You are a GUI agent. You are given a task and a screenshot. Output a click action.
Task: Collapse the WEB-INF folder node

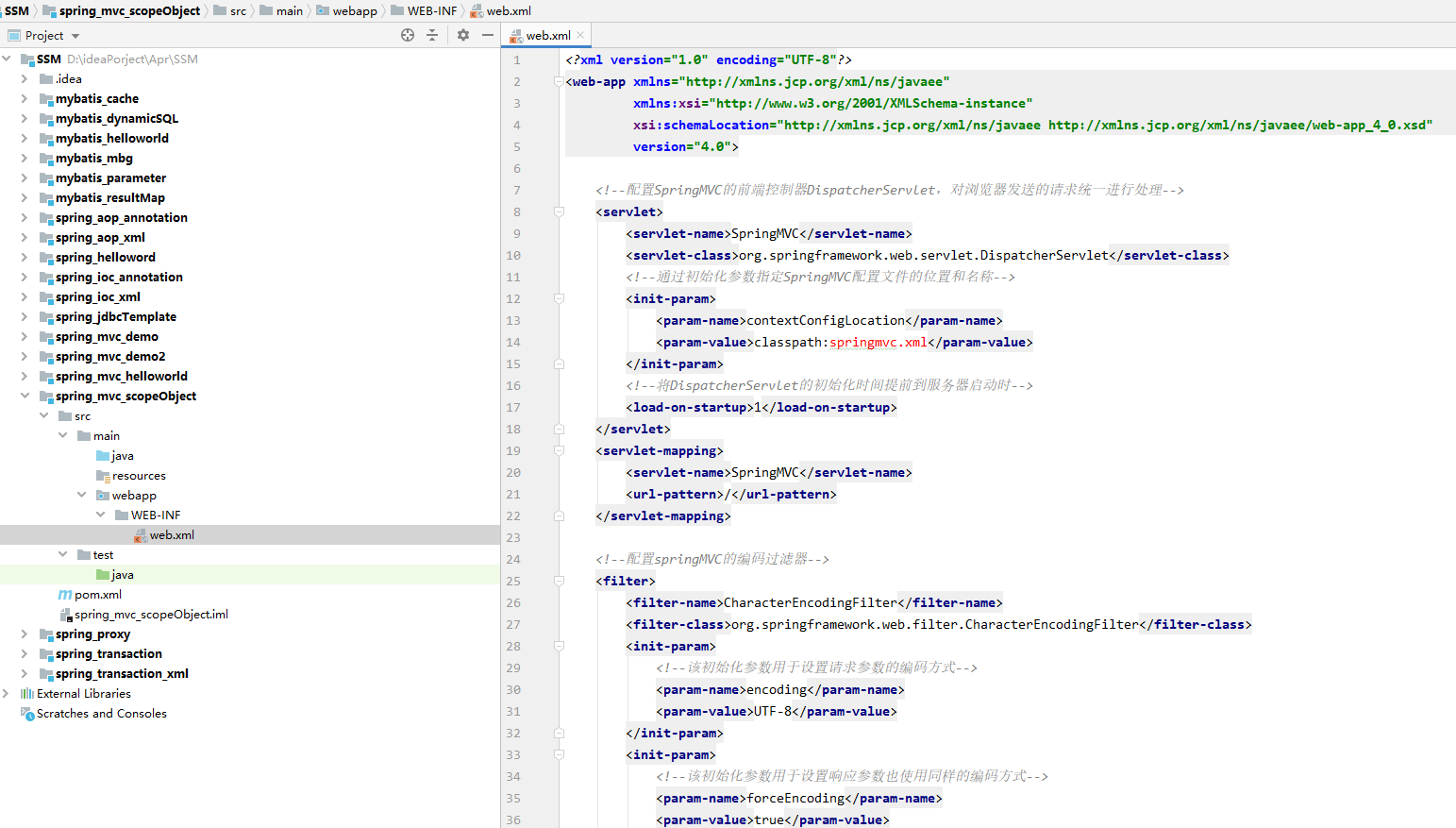coord(100,515)
